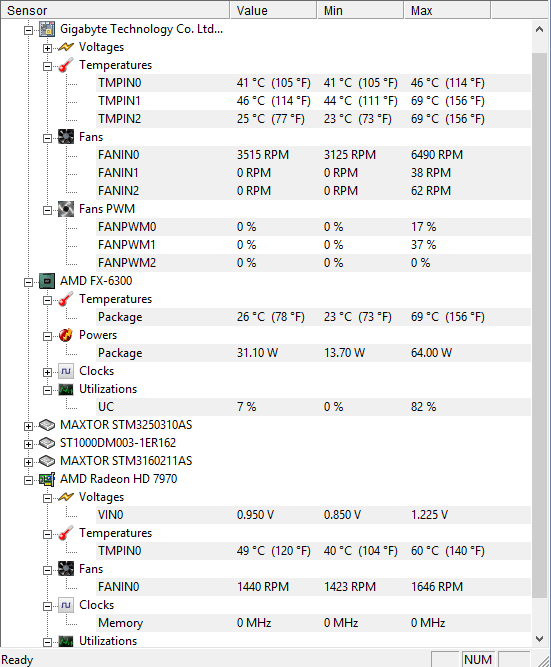The height and width of the screenshot is (667, 551).
Task: Expand the MAXTOR STM3250310AS drive node
Action: (28, 426)
